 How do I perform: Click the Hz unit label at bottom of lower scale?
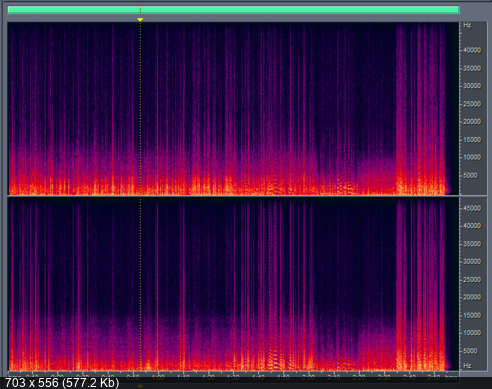point(467,366)
